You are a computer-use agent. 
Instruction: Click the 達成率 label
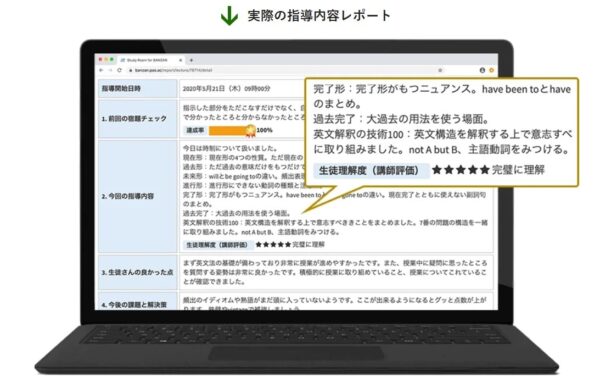pos(195,130)
